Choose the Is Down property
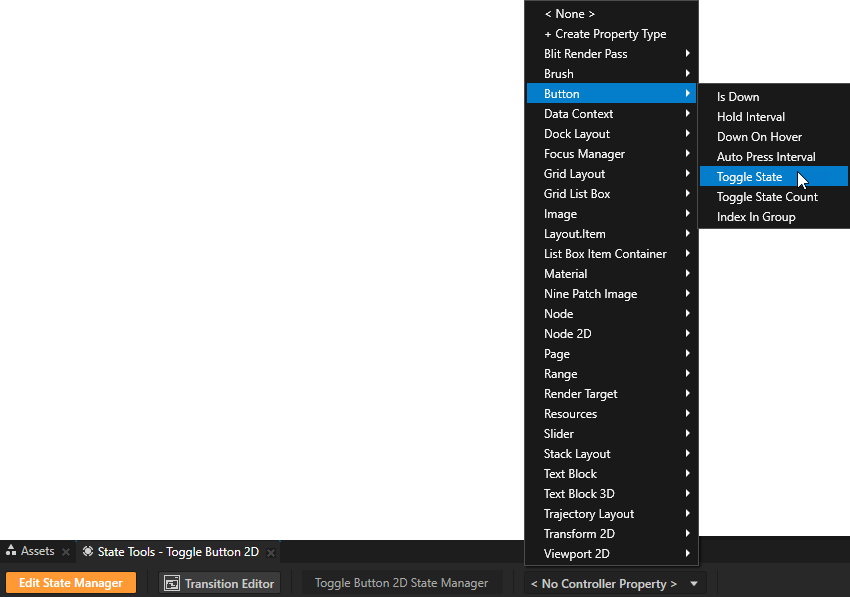This screenshot has width=850, height=597. 738,97
